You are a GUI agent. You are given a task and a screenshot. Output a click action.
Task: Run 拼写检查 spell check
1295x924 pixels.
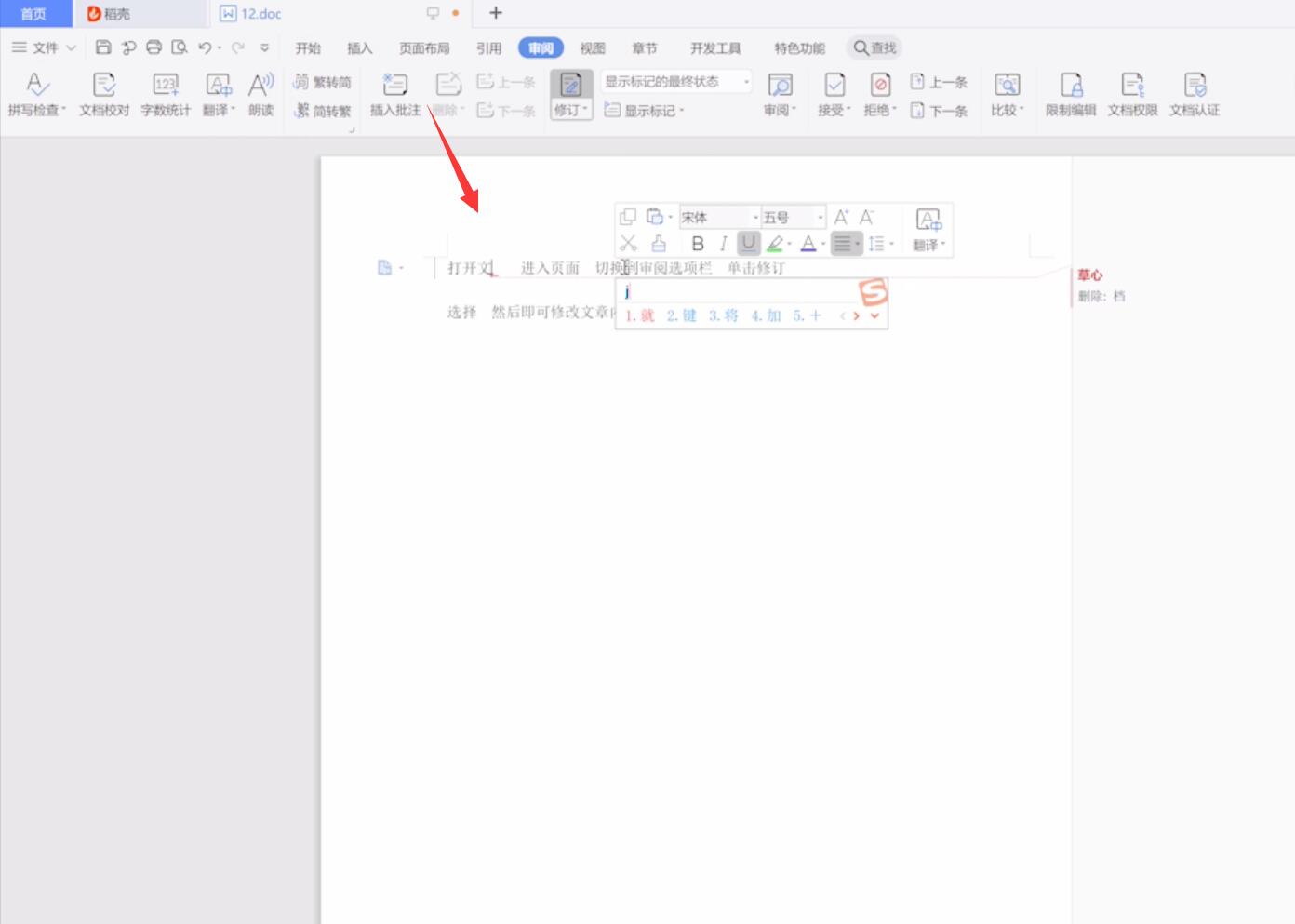point(36,95)
